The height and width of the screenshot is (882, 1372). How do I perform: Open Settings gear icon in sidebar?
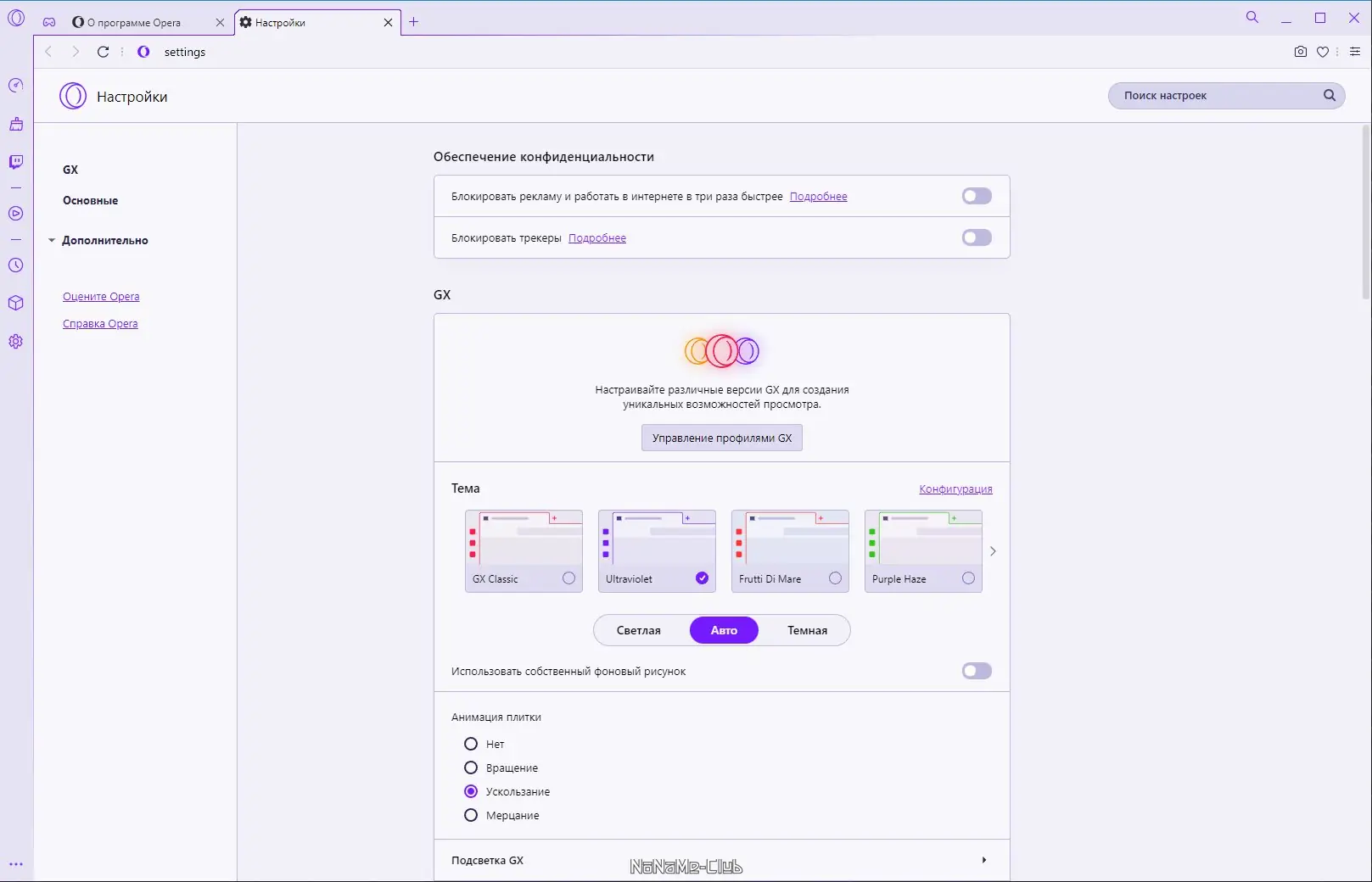(16, 341)
